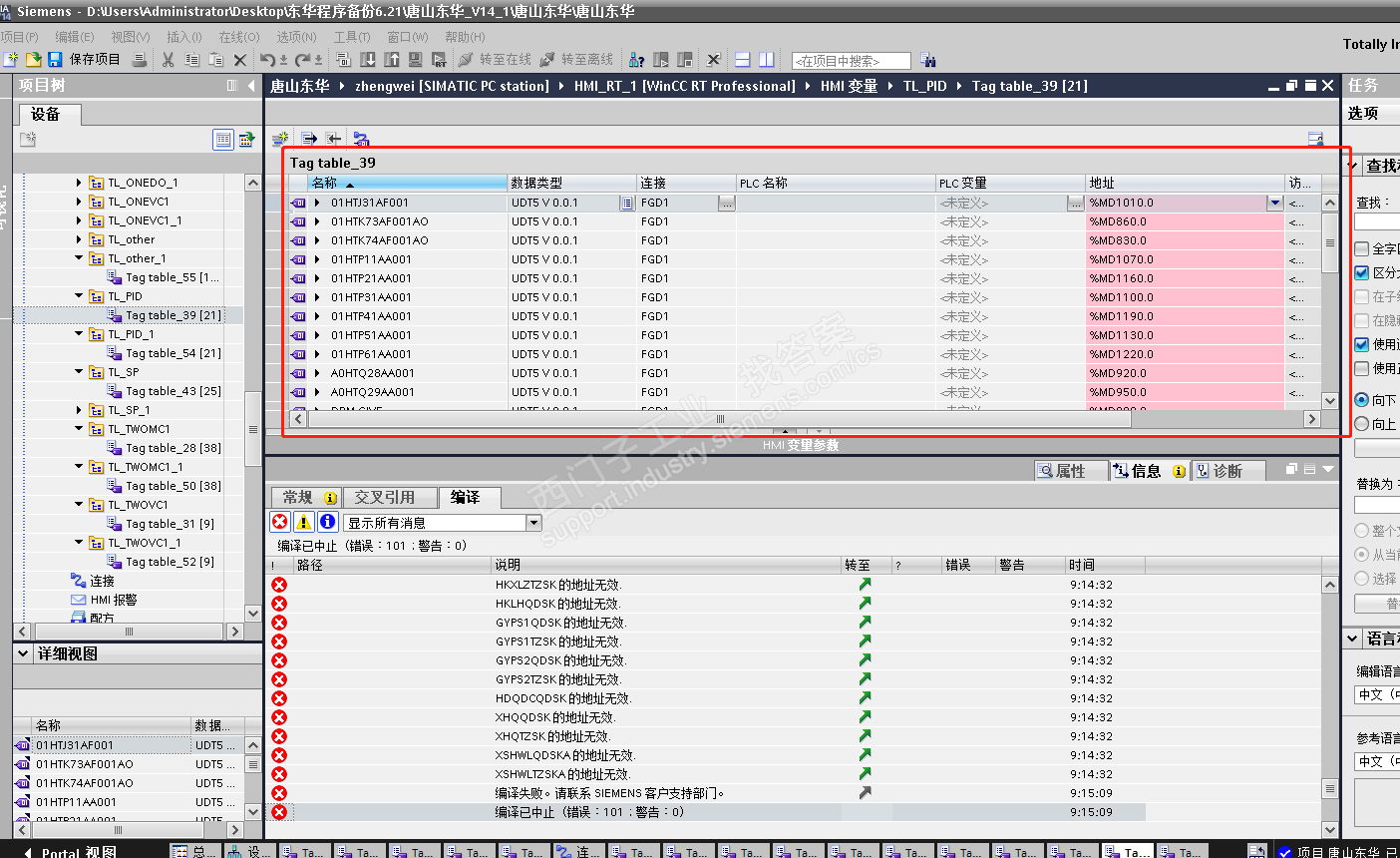Open project with the folder toolbar icon
This screenshot has height=858, width=1400.
coord(33,60)
